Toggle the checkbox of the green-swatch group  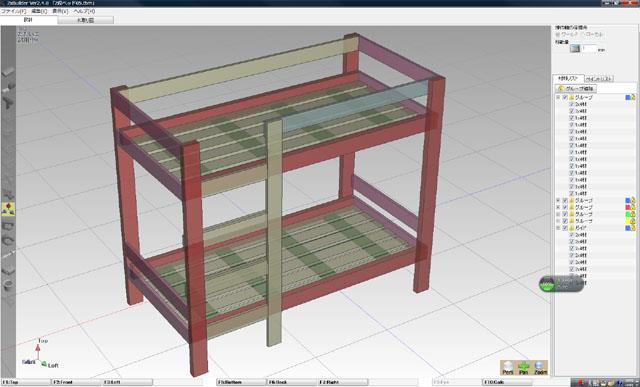(565, 214)
